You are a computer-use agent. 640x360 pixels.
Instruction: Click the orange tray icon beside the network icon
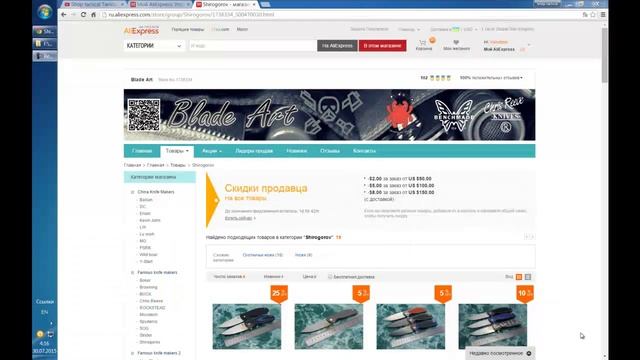pyautogui.click(x=40, y=334)
